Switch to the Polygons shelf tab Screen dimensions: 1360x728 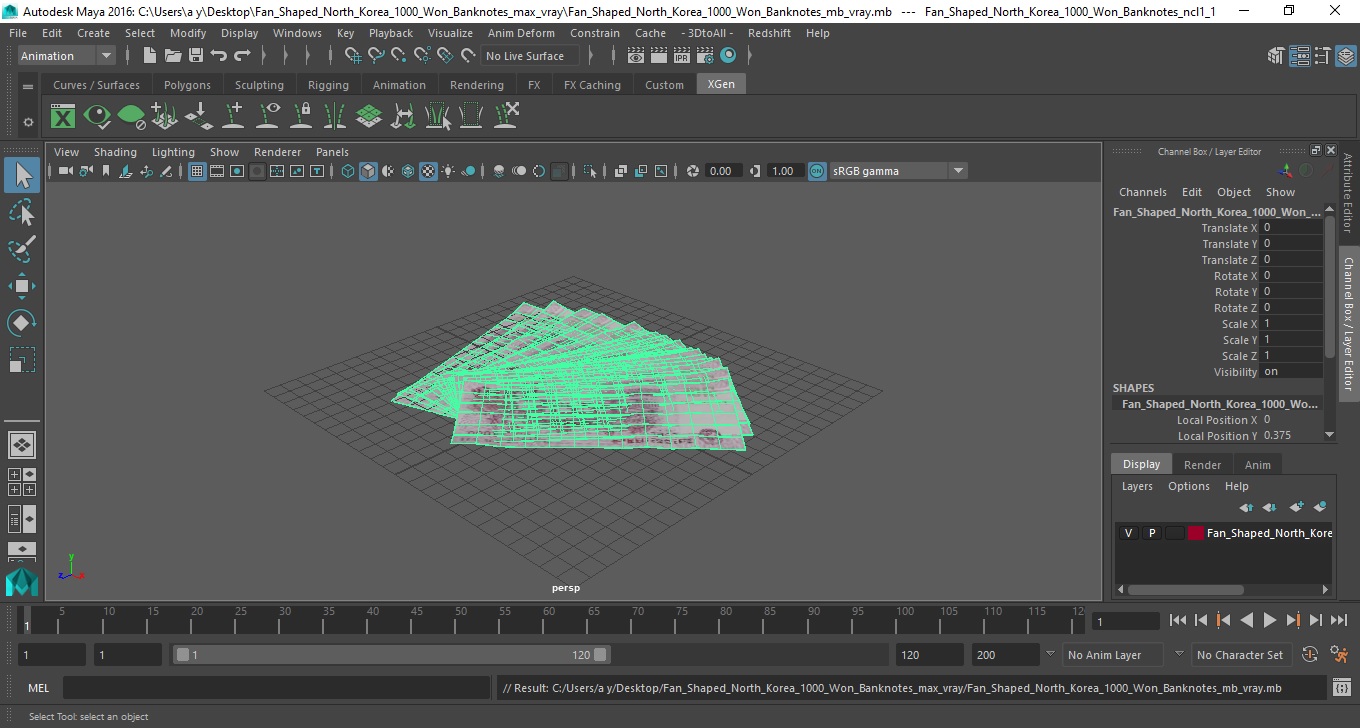187,85
